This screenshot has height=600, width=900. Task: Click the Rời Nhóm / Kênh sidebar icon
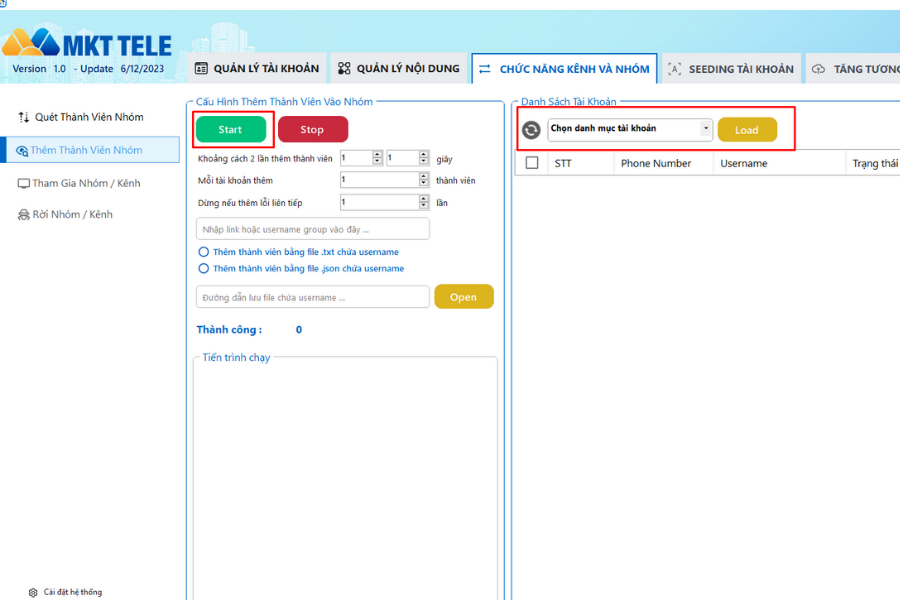(24, 215)
